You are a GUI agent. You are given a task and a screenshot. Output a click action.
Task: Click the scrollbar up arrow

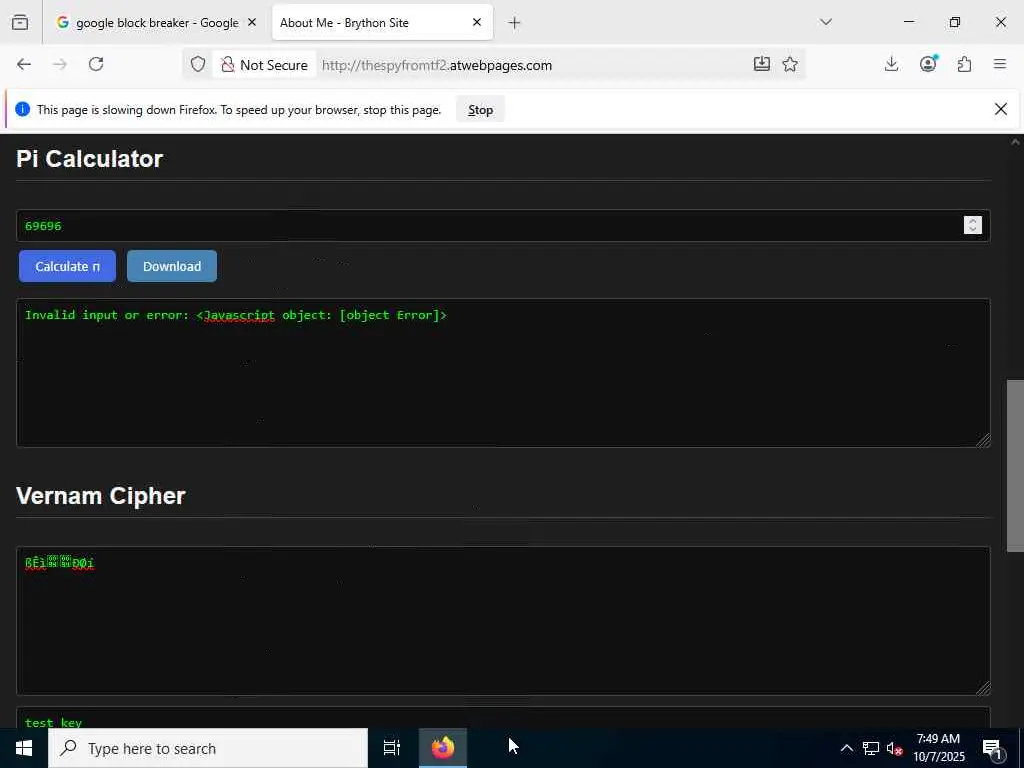point(1015,142)
